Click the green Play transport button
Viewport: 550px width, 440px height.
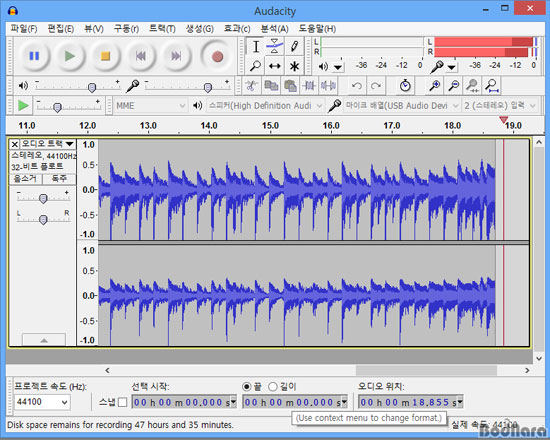tap(70, 56)
